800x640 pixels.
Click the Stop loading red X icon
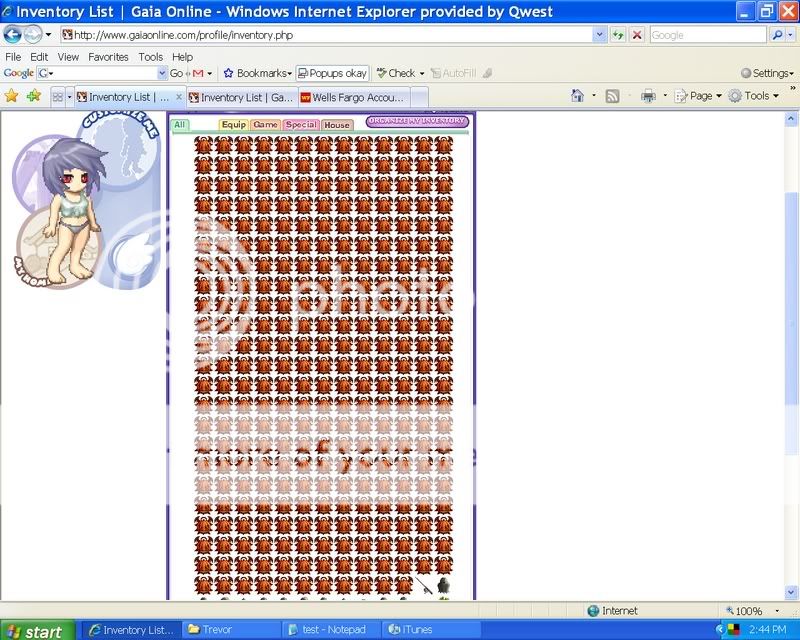click(x=637, y=34)
